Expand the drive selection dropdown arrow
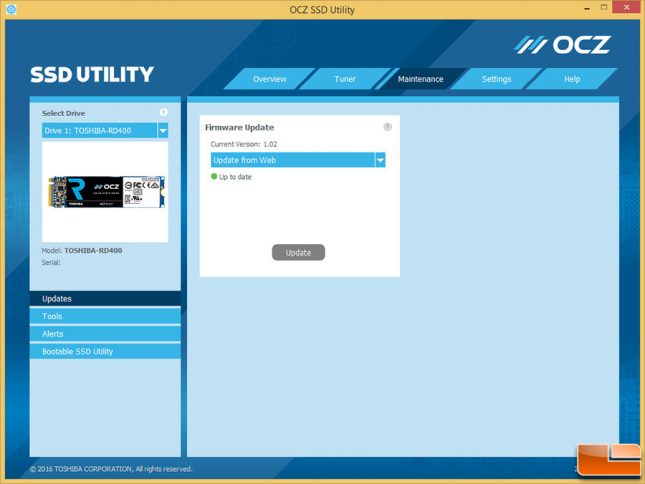The width and height of the screenshot is (645, 484). click(163, 131)
